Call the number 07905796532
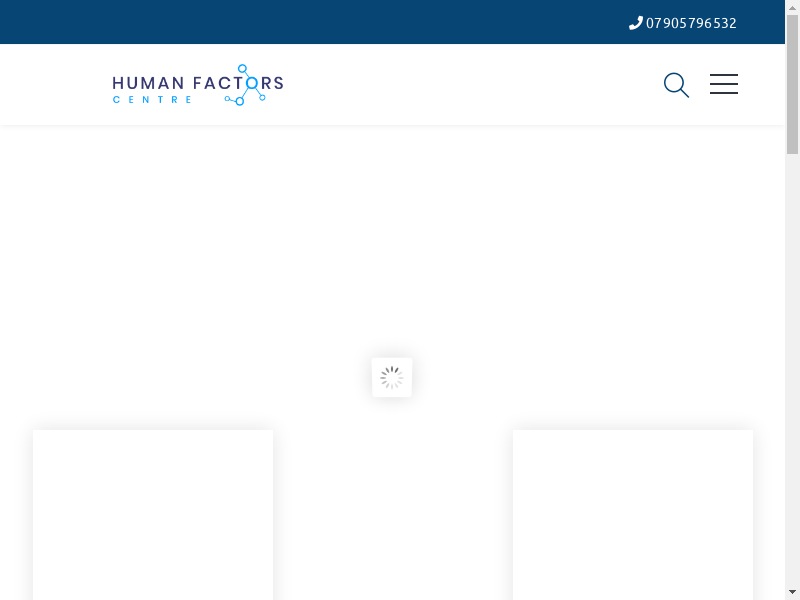 click(691, 23)
